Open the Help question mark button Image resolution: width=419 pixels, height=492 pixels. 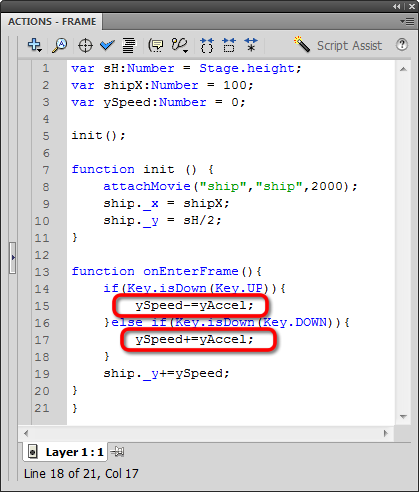point(402,45)
